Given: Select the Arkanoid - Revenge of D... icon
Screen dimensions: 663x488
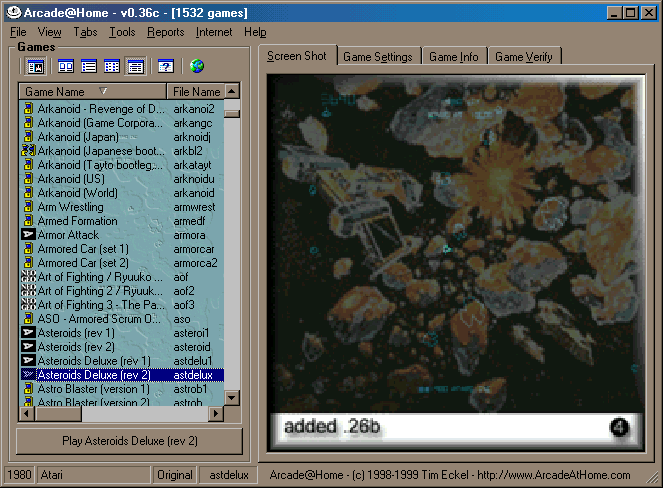Looking at the screenshot, I should (x=28, y=109).
